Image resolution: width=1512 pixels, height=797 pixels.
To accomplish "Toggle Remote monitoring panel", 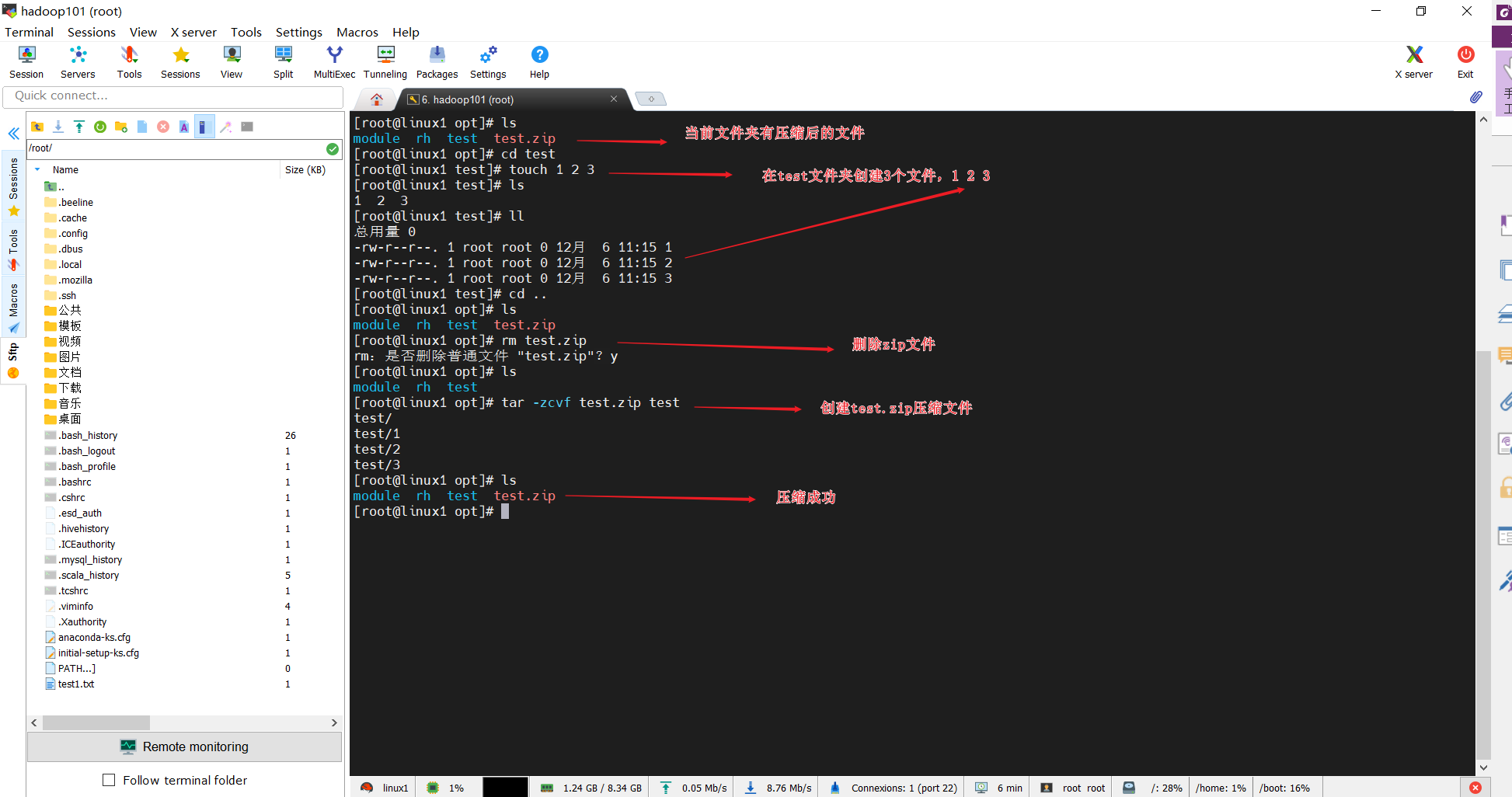I will pyautogui.click(x=185, y=747).
